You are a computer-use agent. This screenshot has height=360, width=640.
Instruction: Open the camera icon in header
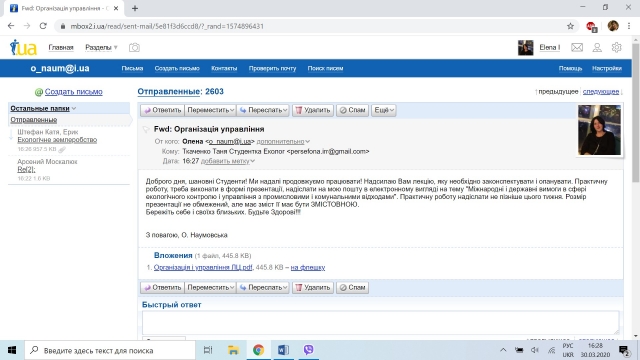click(x=134, y=47)
